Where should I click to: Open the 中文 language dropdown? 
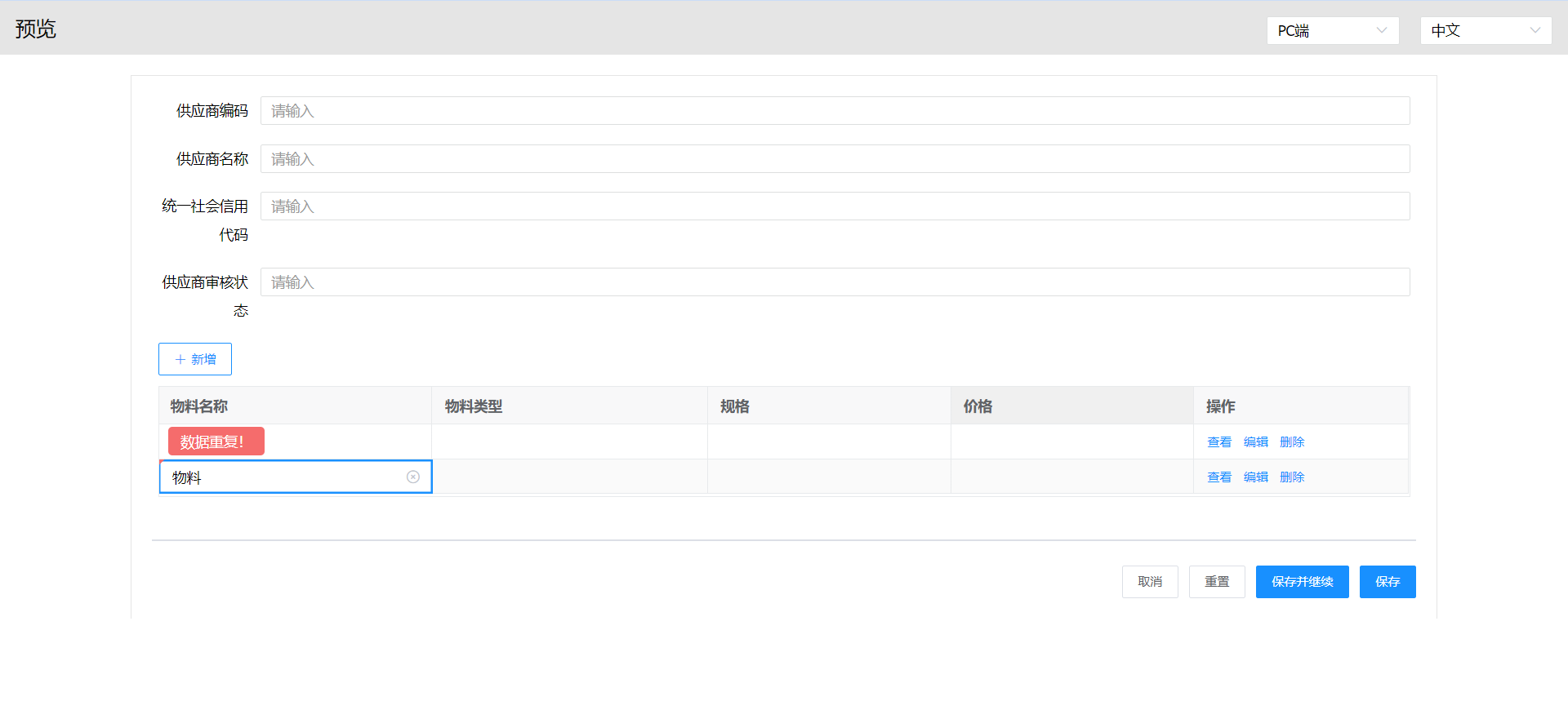pos(1485,31)
